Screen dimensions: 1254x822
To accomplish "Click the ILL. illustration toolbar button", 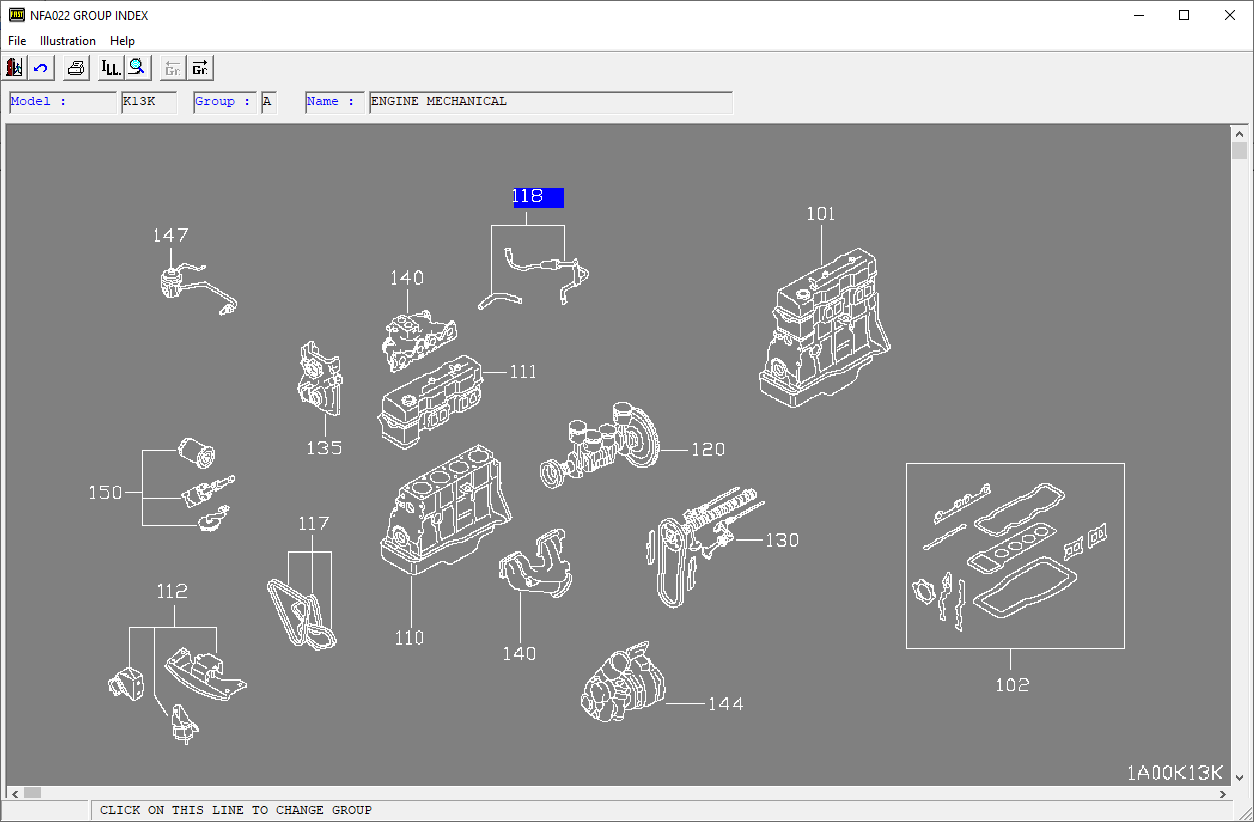I will [x=111, y=68].
